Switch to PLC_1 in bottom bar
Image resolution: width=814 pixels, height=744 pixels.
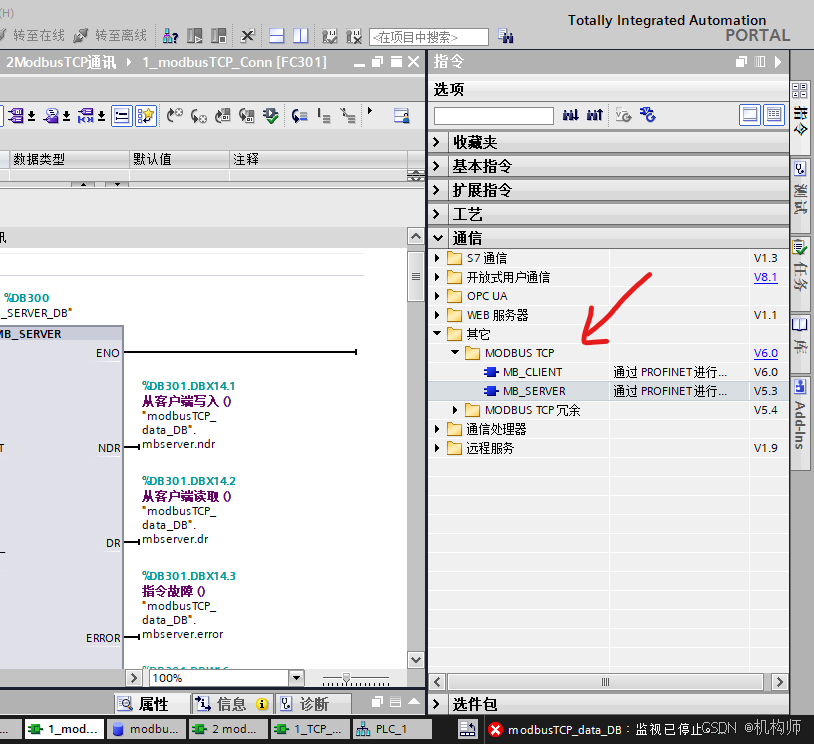point(392,729)
